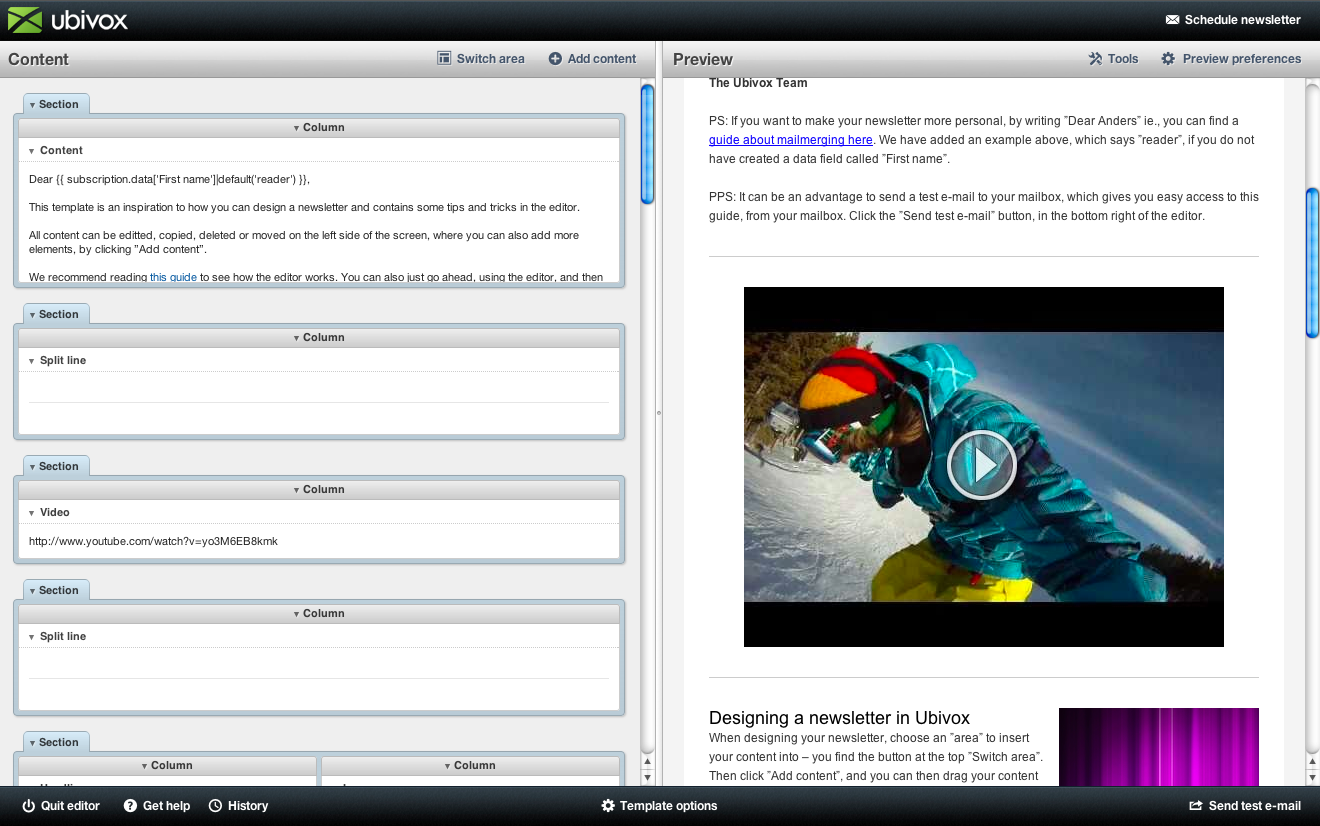This screenshot has width=1320, height=826.
Task: Send test e-mail from the bottom bar
Action: pyautogui.click(x=1245, y=805)
